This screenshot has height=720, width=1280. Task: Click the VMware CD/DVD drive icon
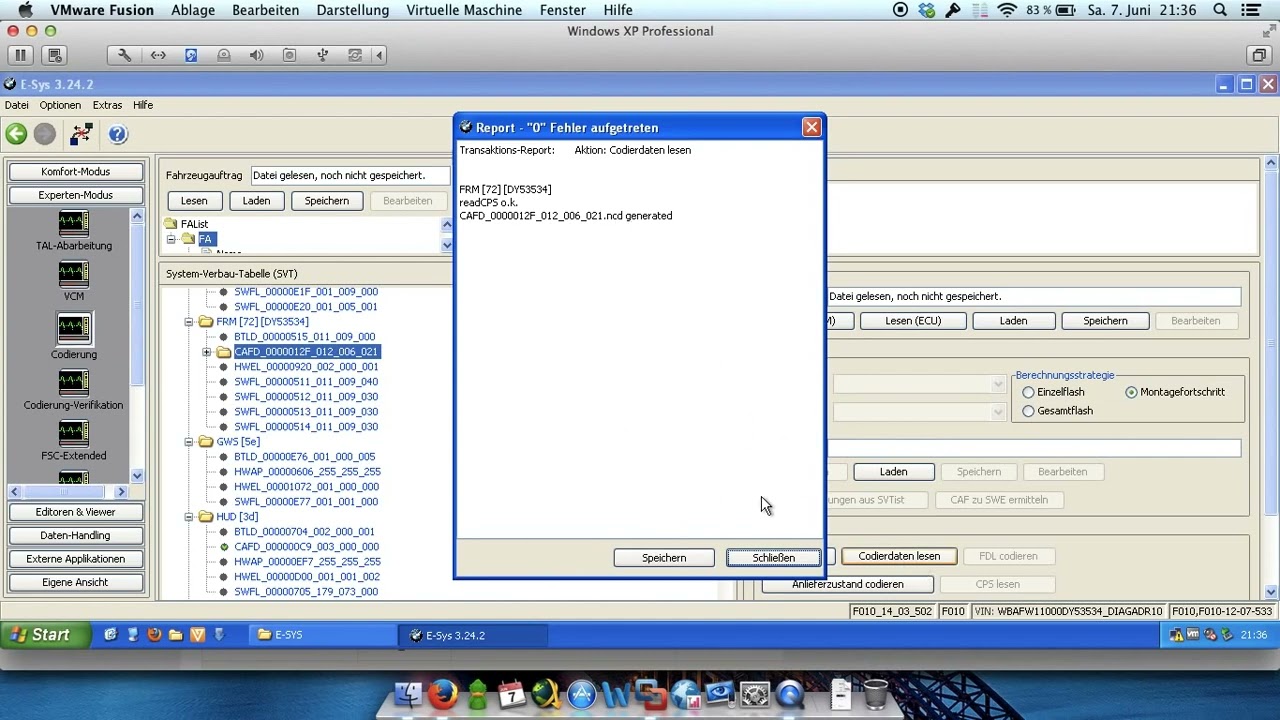pyautogui.click(x=224, y=55)
